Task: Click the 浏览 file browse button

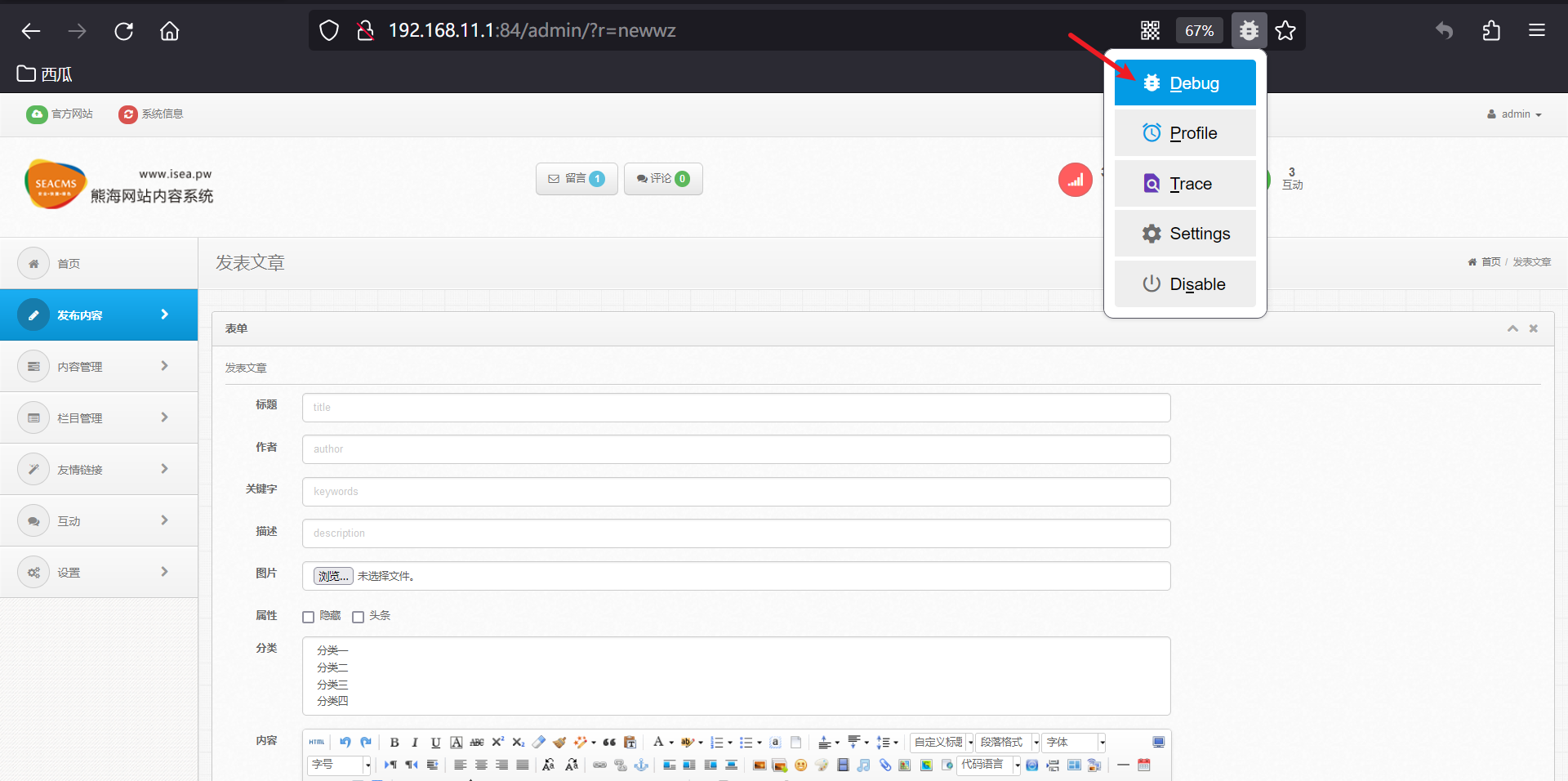Action: point(333,576)
